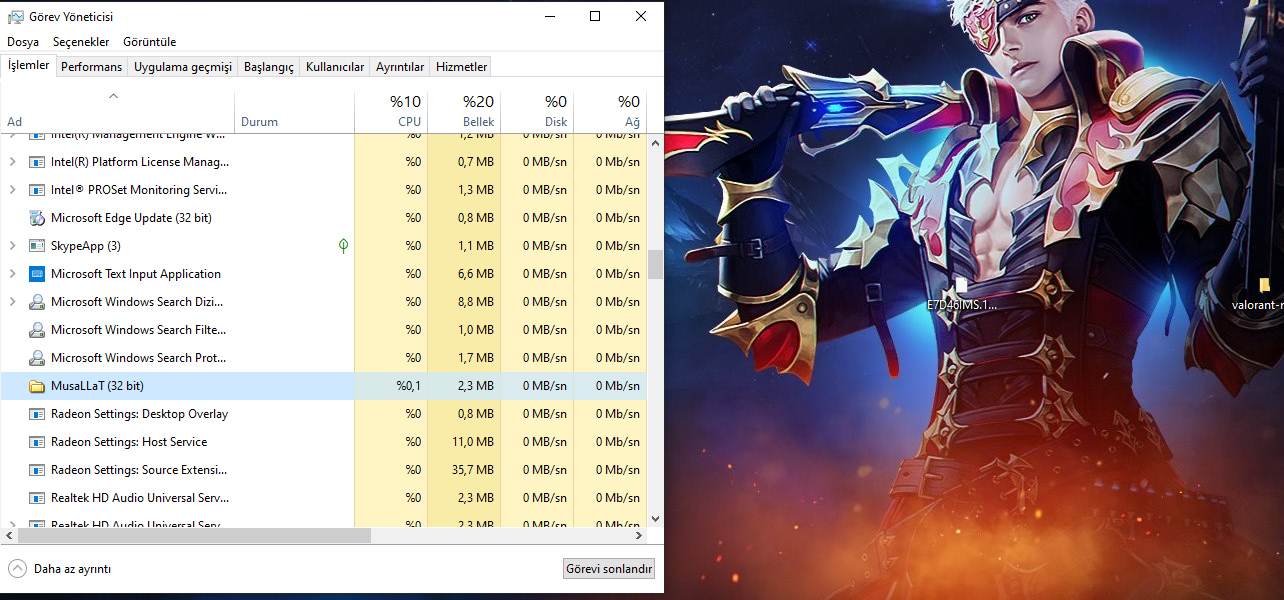The height and width of the screenshot is (600, 1284).
Task: Sort by the CPU column header
Action: point(391,112)
